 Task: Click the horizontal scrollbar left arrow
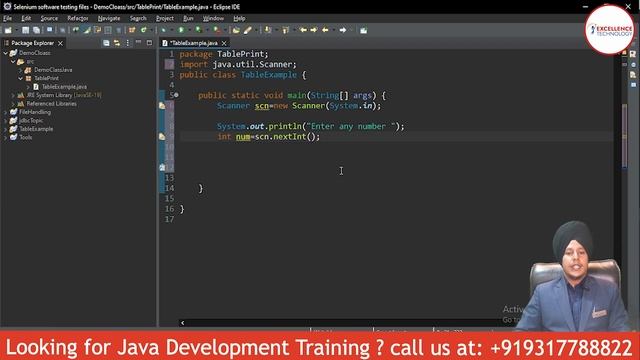(182, 323)
